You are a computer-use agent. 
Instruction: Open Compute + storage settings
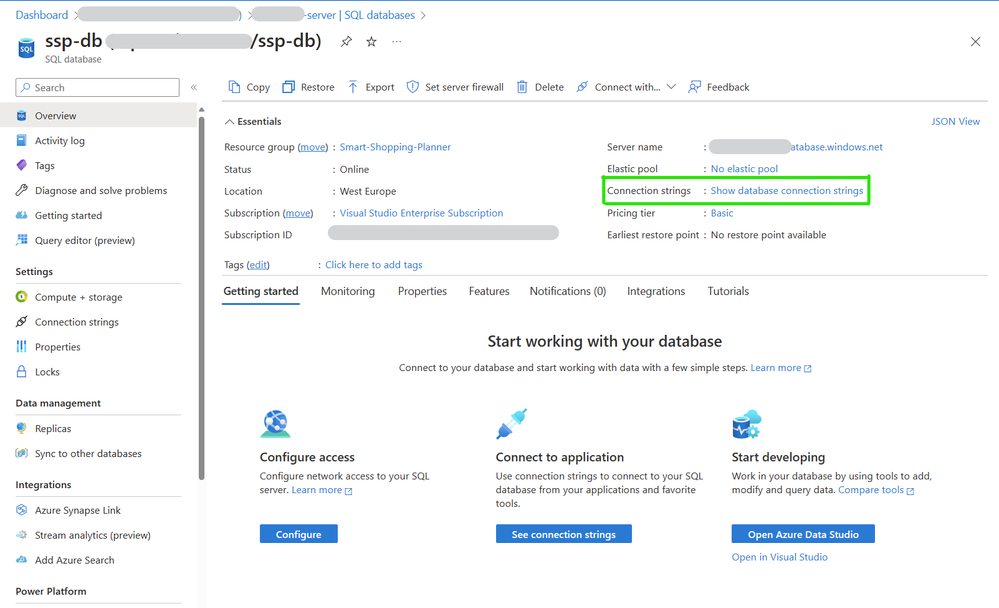[78, 297]
